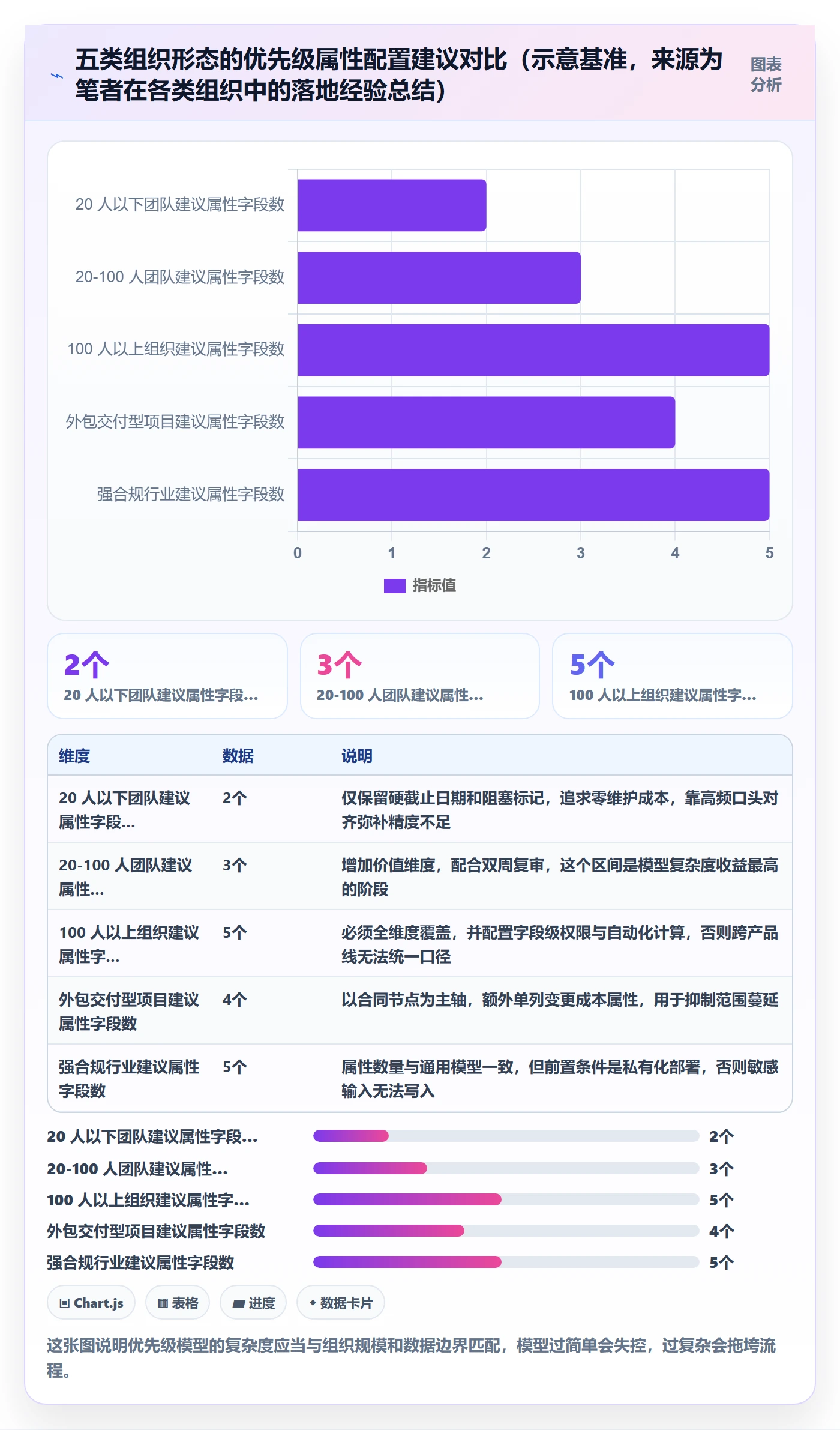Open the 3个 data card
Viewport: 840px width, 1430px height.
point(420,676)
